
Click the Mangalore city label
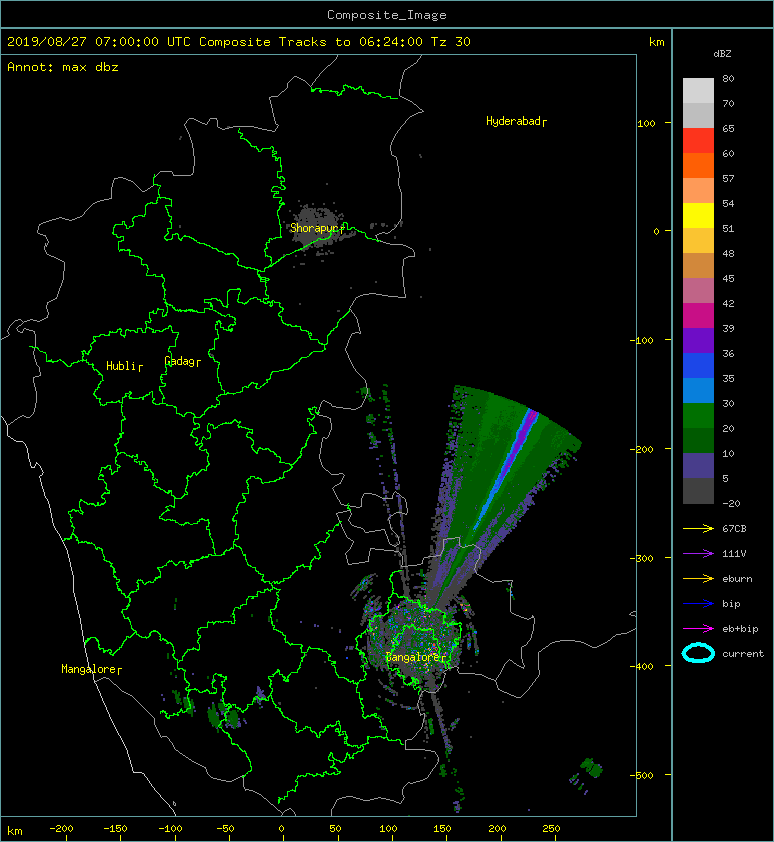(x=91, y=669)
